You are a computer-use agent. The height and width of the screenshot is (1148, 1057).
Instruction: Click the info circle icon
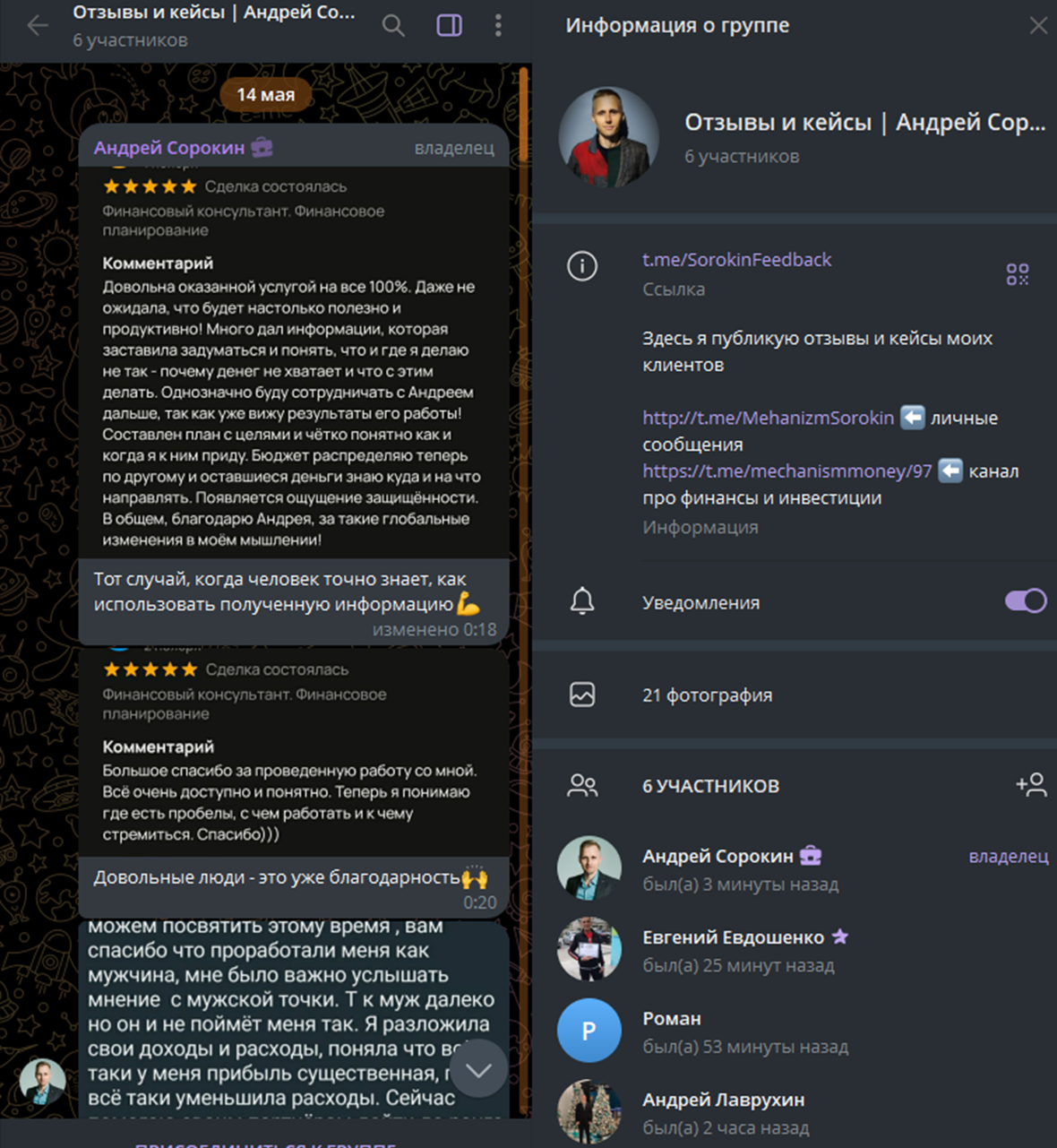tap(582, 265)
